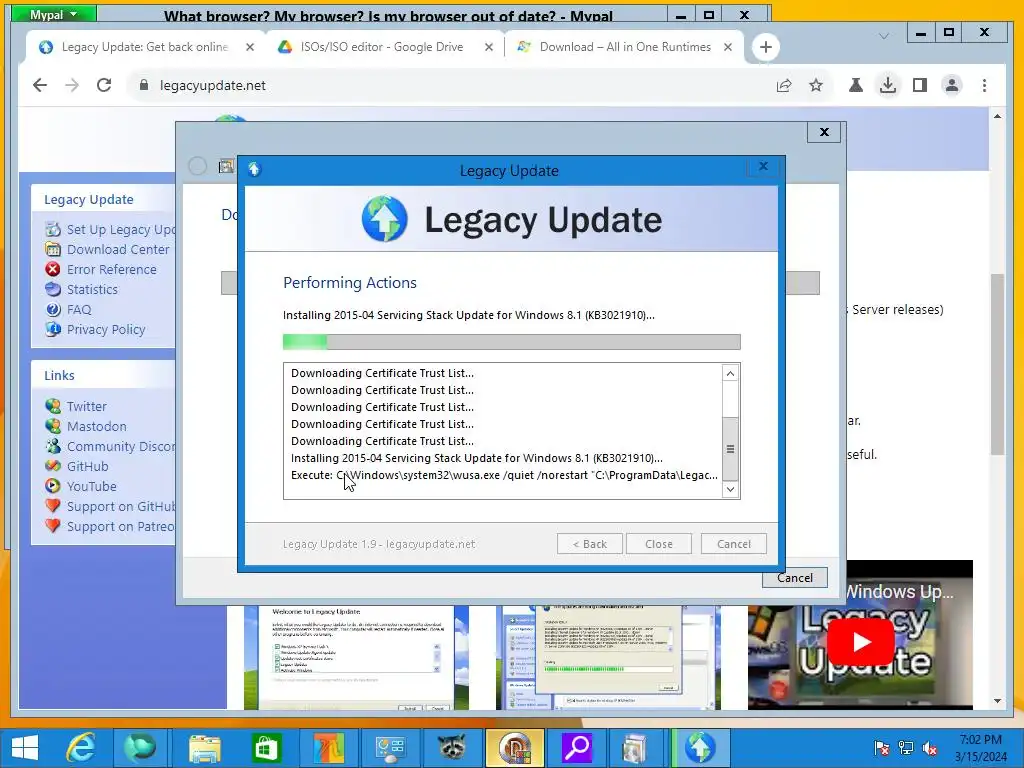Click the network tray icon
The height and width of the screenshot is (768, 1024).
pos(906,748)
